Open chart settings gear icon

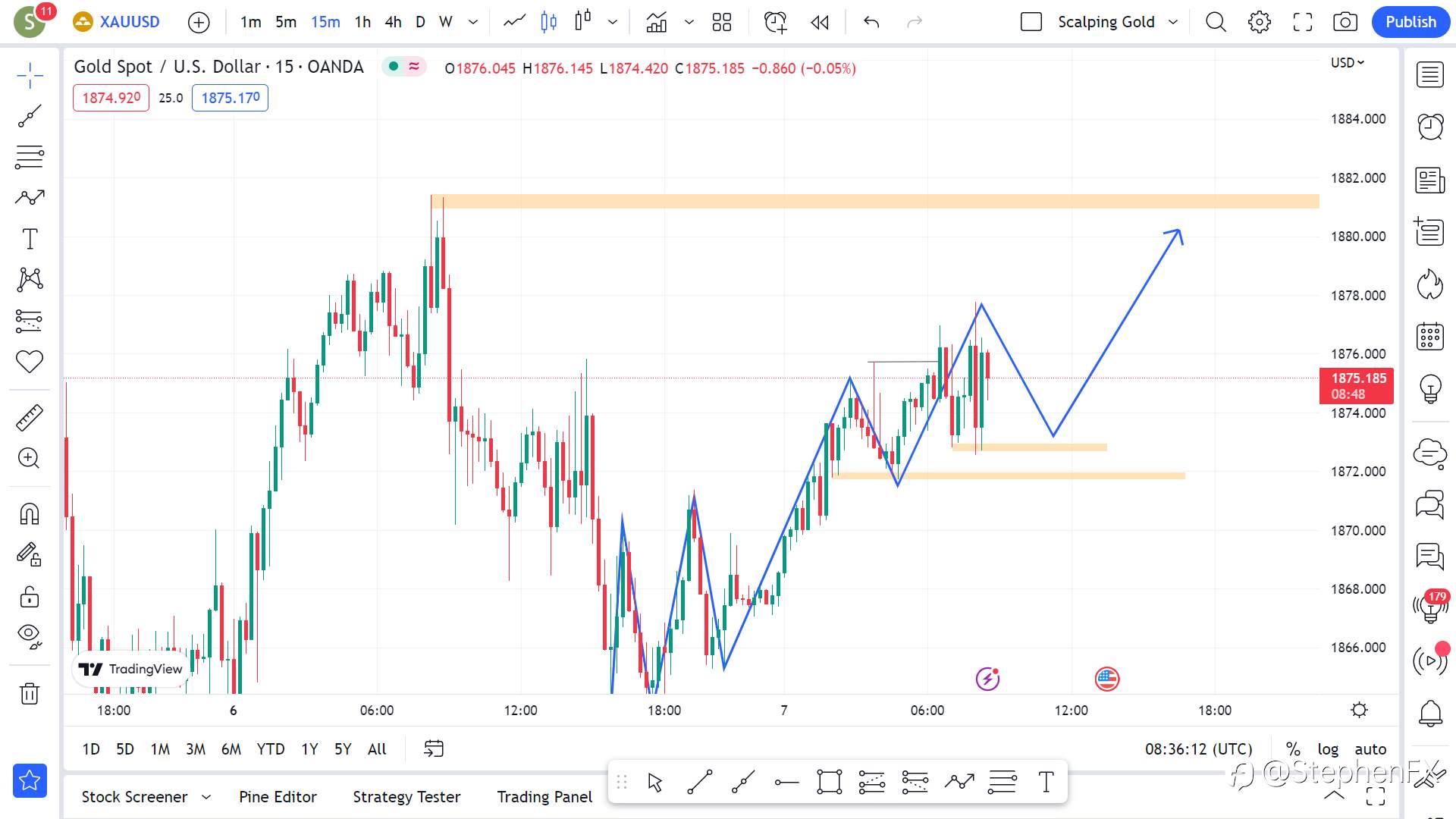[1259, 22]
